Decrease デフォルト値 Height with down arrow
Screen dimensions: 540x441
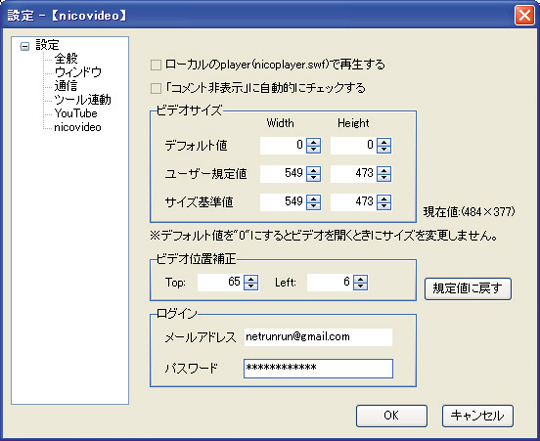pyautogui.click(x=384, y=149)
